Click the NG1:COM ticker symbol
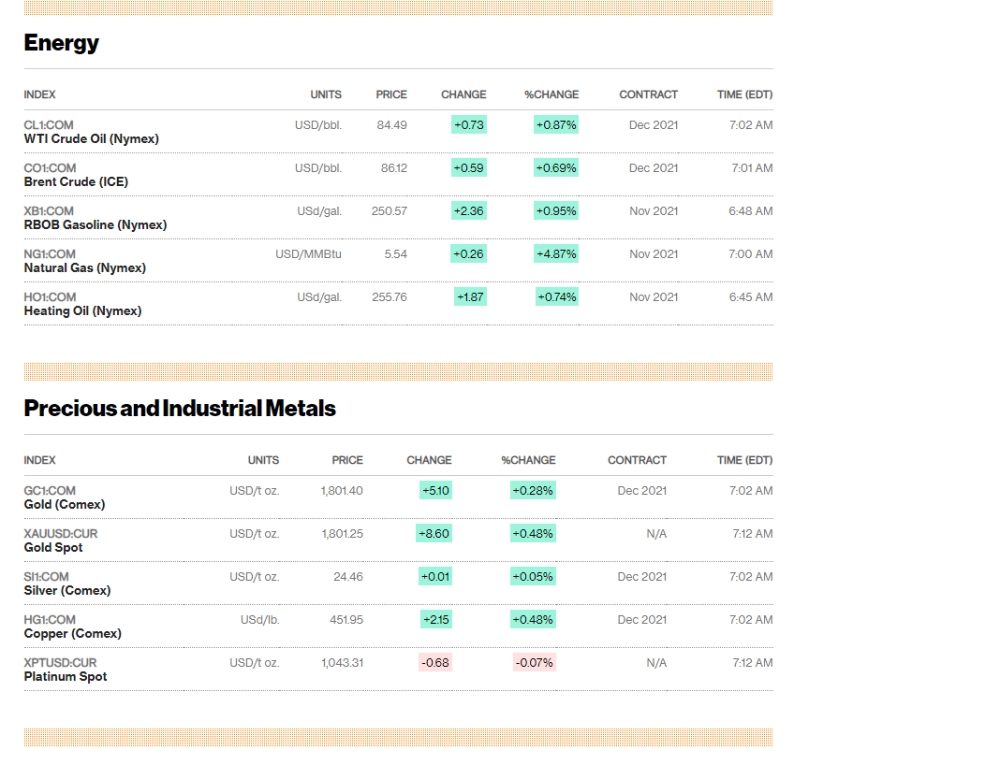Image resolution: width=1000 pixels, height=764 pixels. [x=49, y=254]
